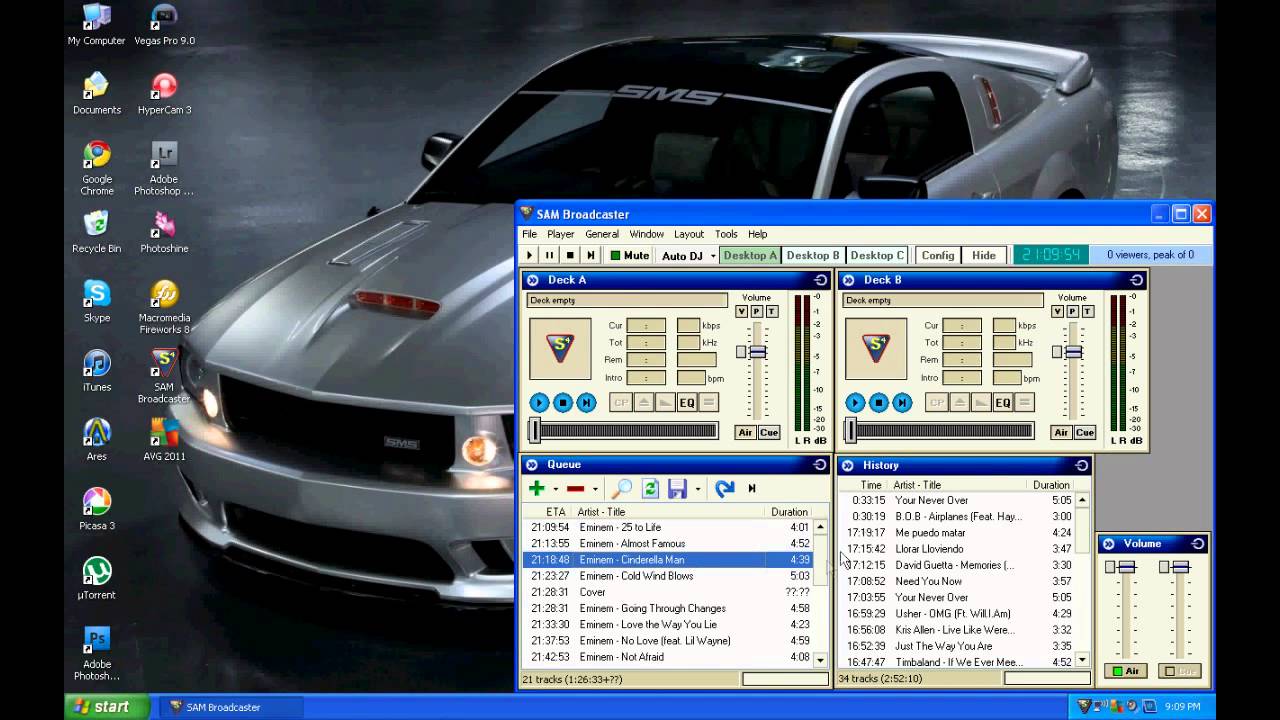Expand the Deck B panel chevron icon
Viewport: 1280px width, 720px height.
(849, 280)
